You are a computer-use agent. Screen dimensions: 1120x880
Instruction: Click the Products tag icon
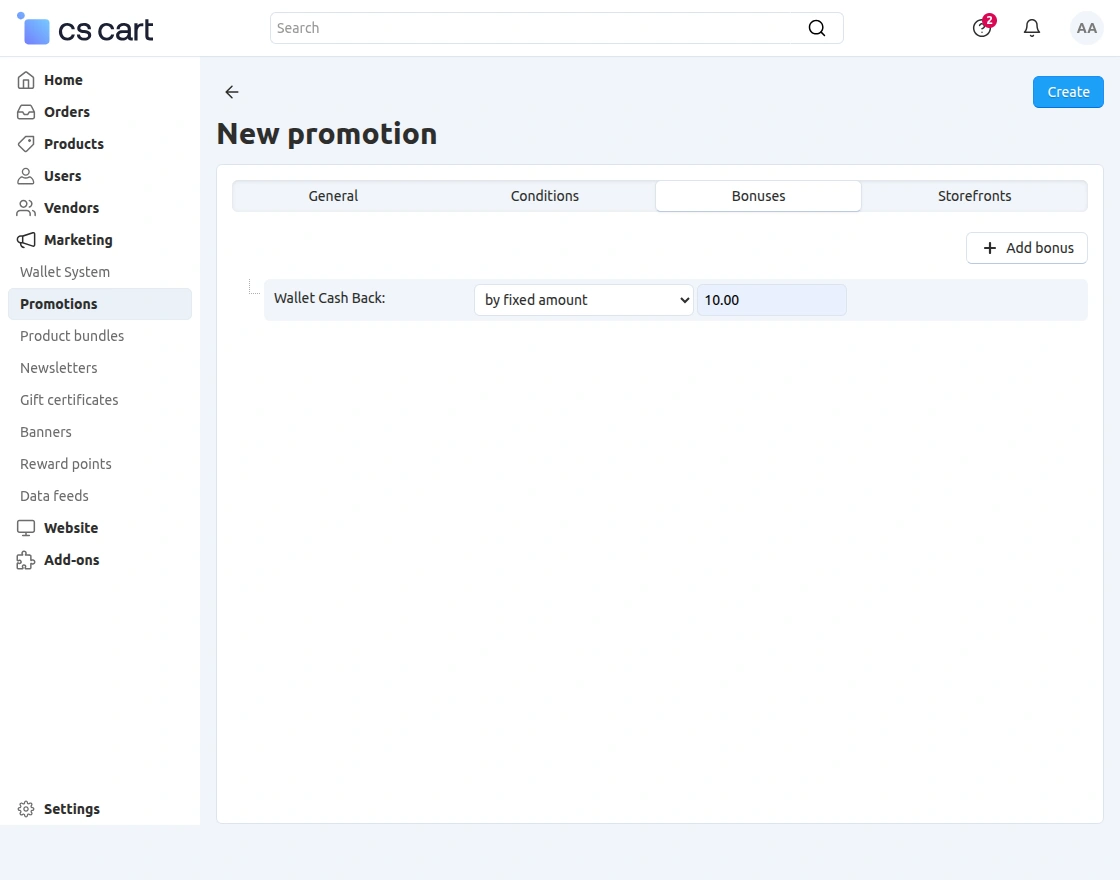coord(26,144)
